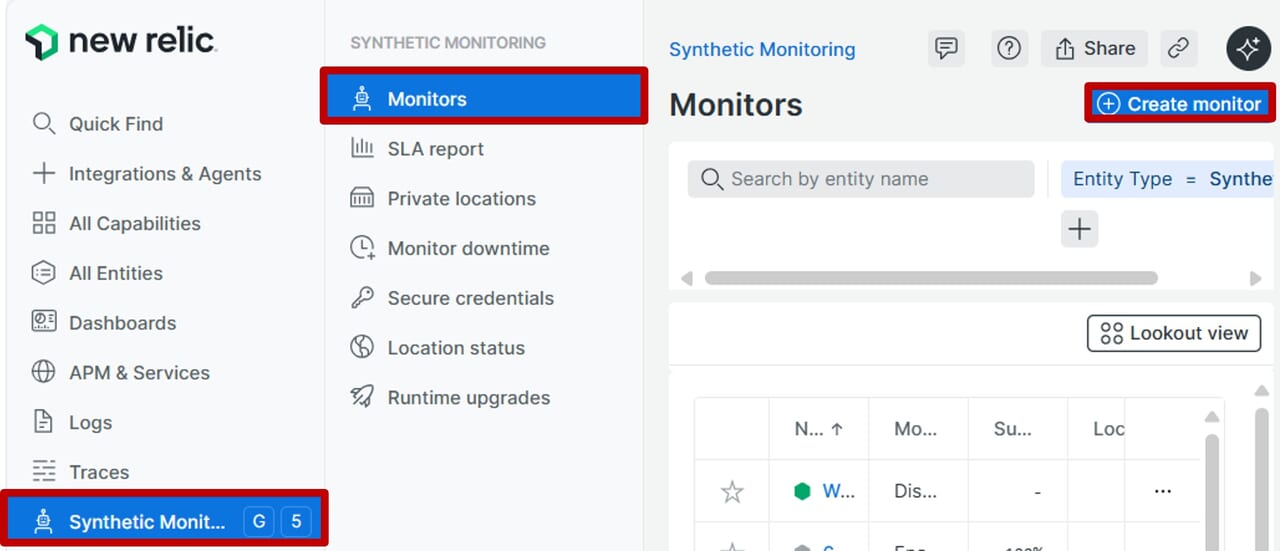Open the first monitor row's ellipsis menu
The height and width of the screenshot is (551, 1280).
[1162, 491]
